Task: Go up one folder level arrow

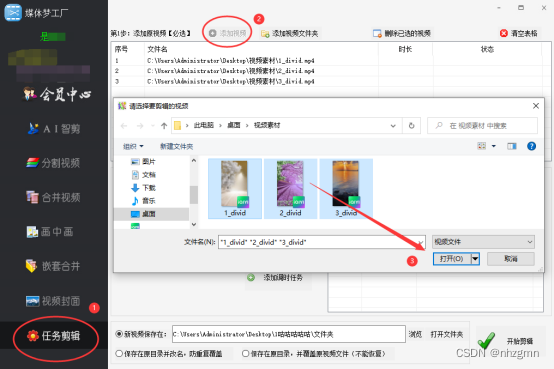Action: pyautogui.click(x=164, y=125)
